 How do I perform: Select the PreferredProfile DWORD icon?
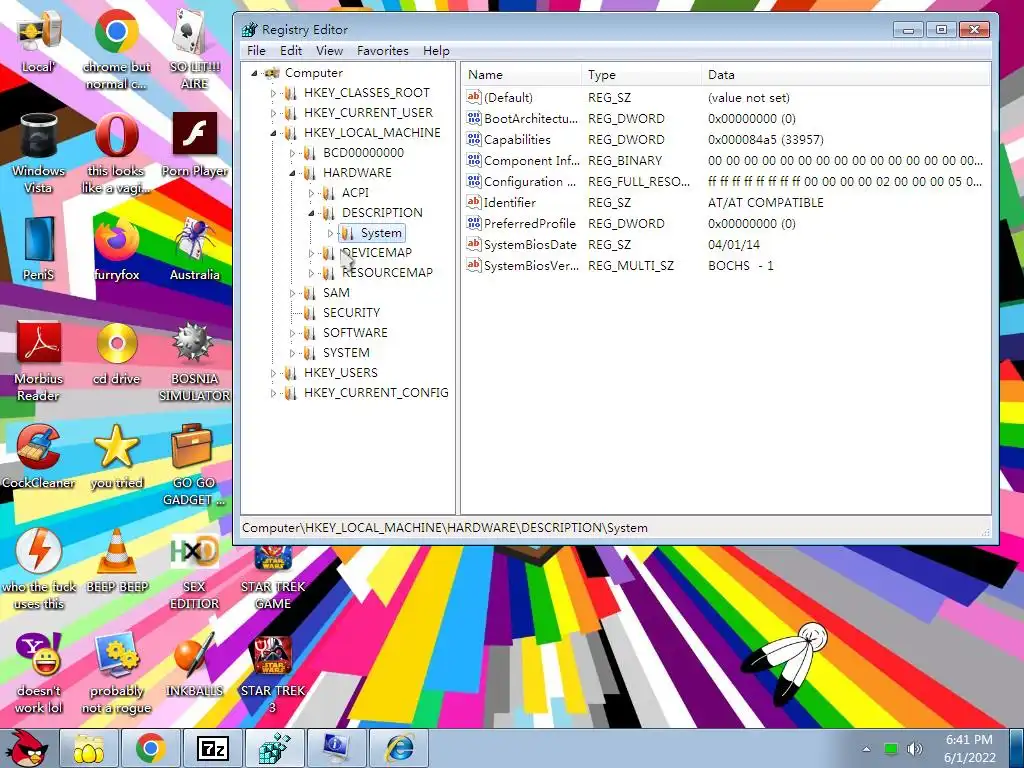point(473,223)
